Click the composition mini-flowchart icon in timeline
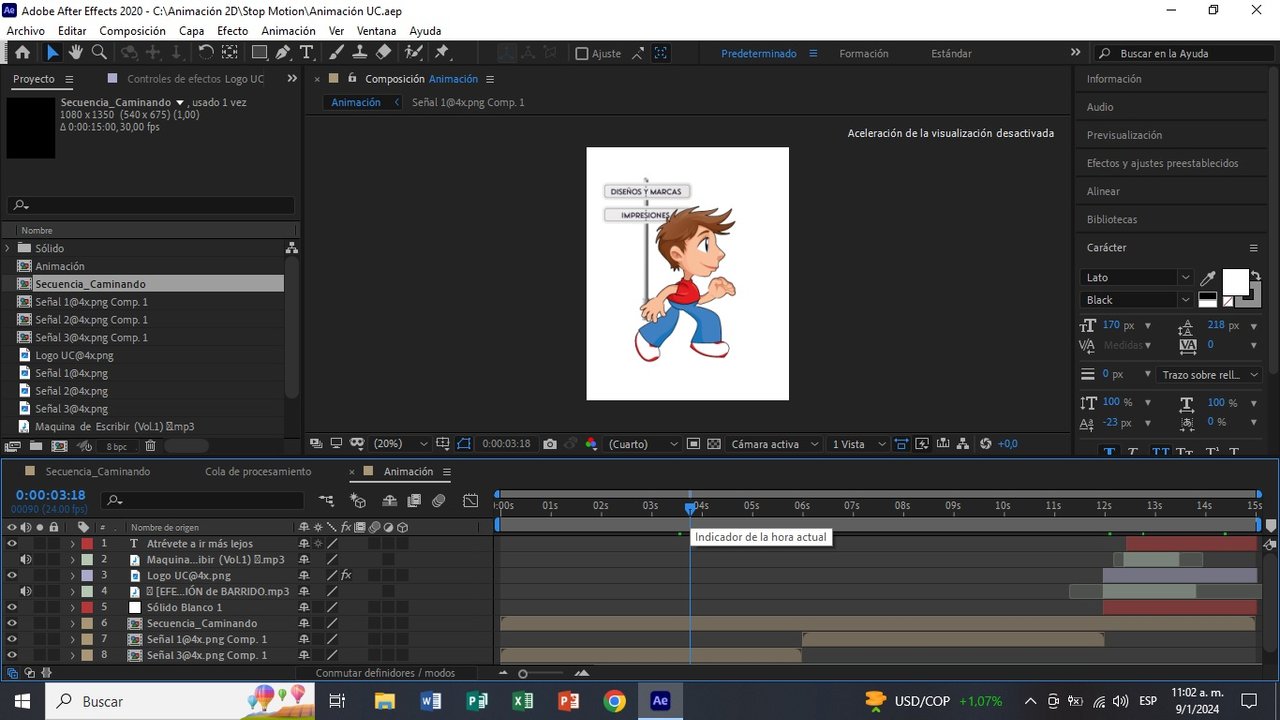This screenshot has height=720, width=1280. pyautogui.click(x=327, y=500)
